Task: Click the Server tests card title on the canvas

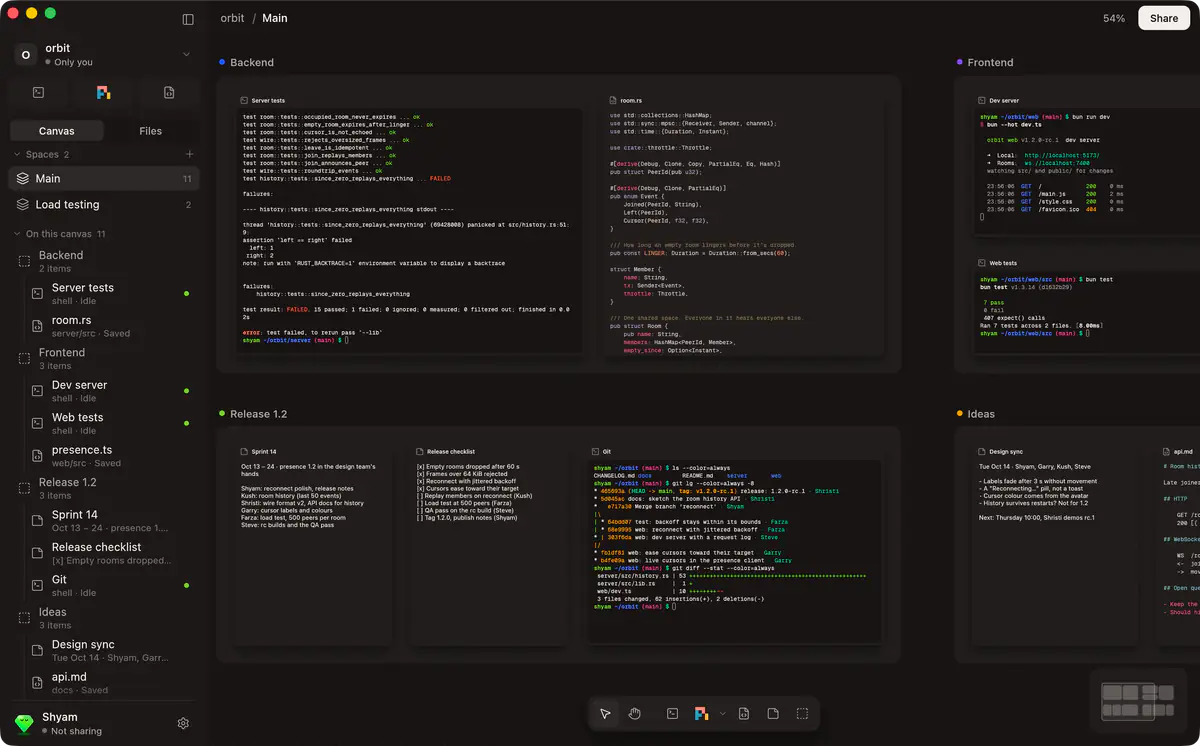Action: (268, 101)
